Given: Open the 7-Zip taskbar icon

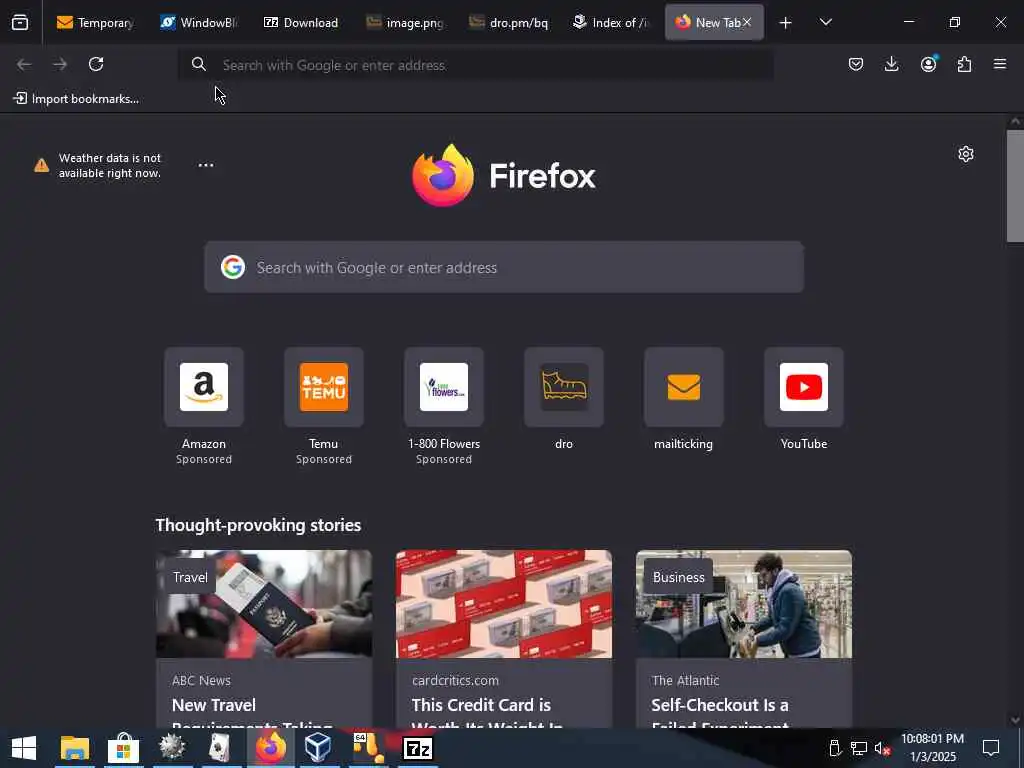Looking at the screenshot, I should point(418,748).
